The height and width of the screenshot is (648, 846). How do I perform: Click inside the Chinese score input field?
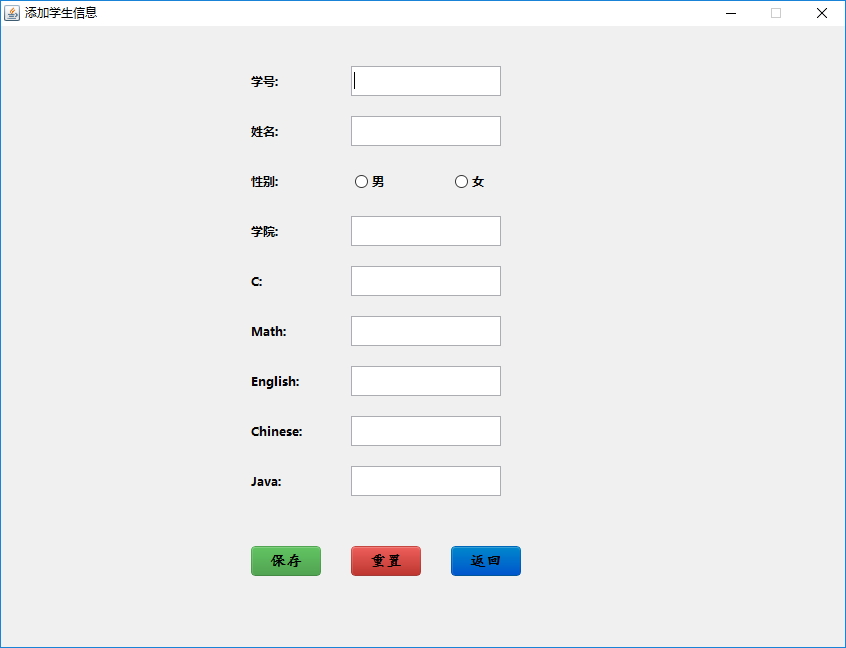[425, 431]
